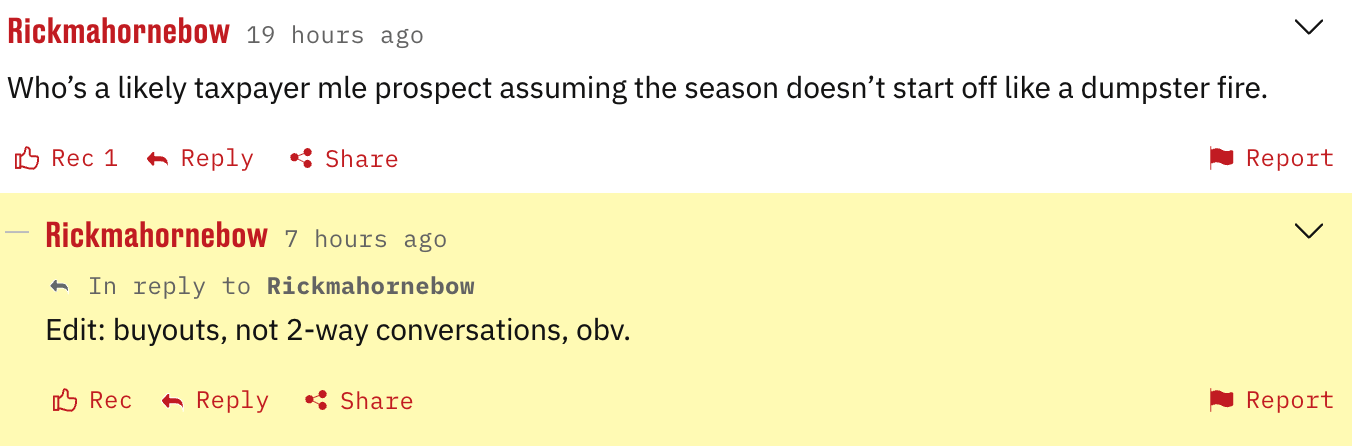Click report flag icon on the top comment

pyautogui.click(x=1221, y=158)
